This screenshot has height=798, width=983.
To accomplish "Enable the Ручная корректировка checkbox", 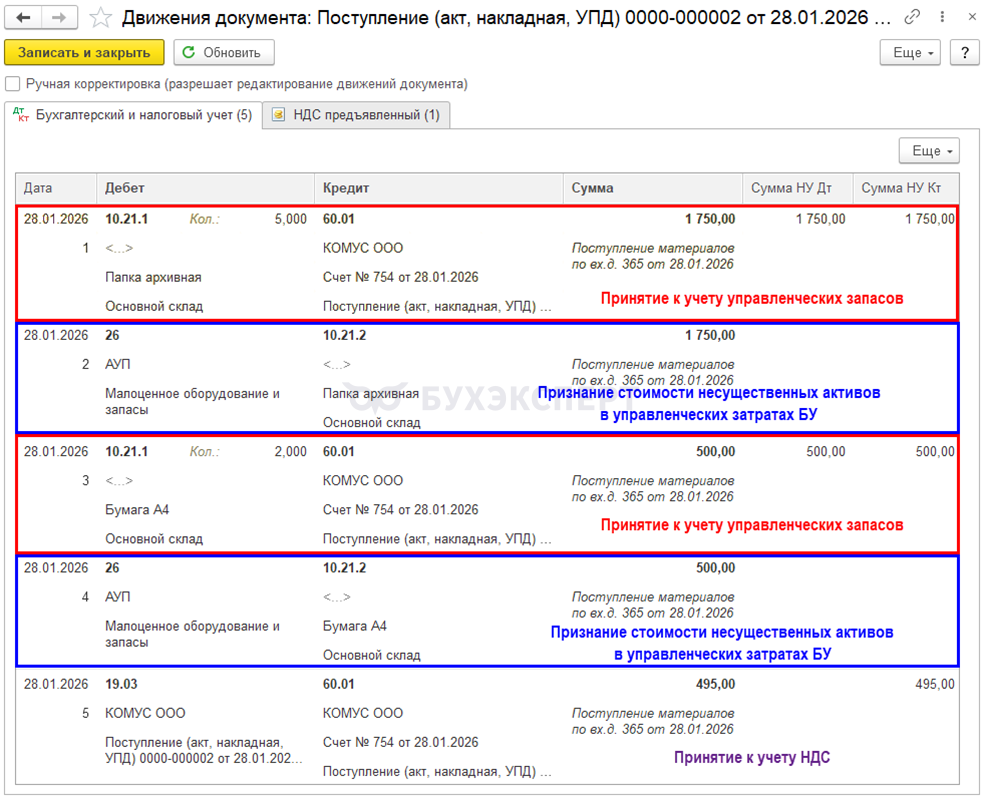I will 13,84.
